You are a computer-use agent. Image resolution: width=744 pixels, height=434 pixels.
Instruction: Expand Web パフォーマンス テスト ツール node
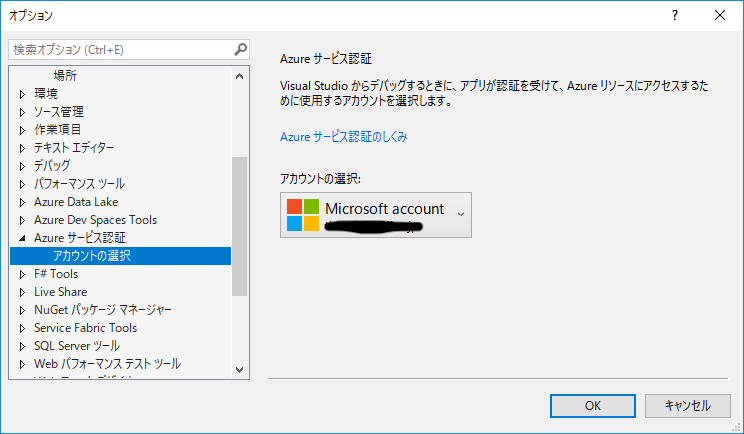[22, 365]
